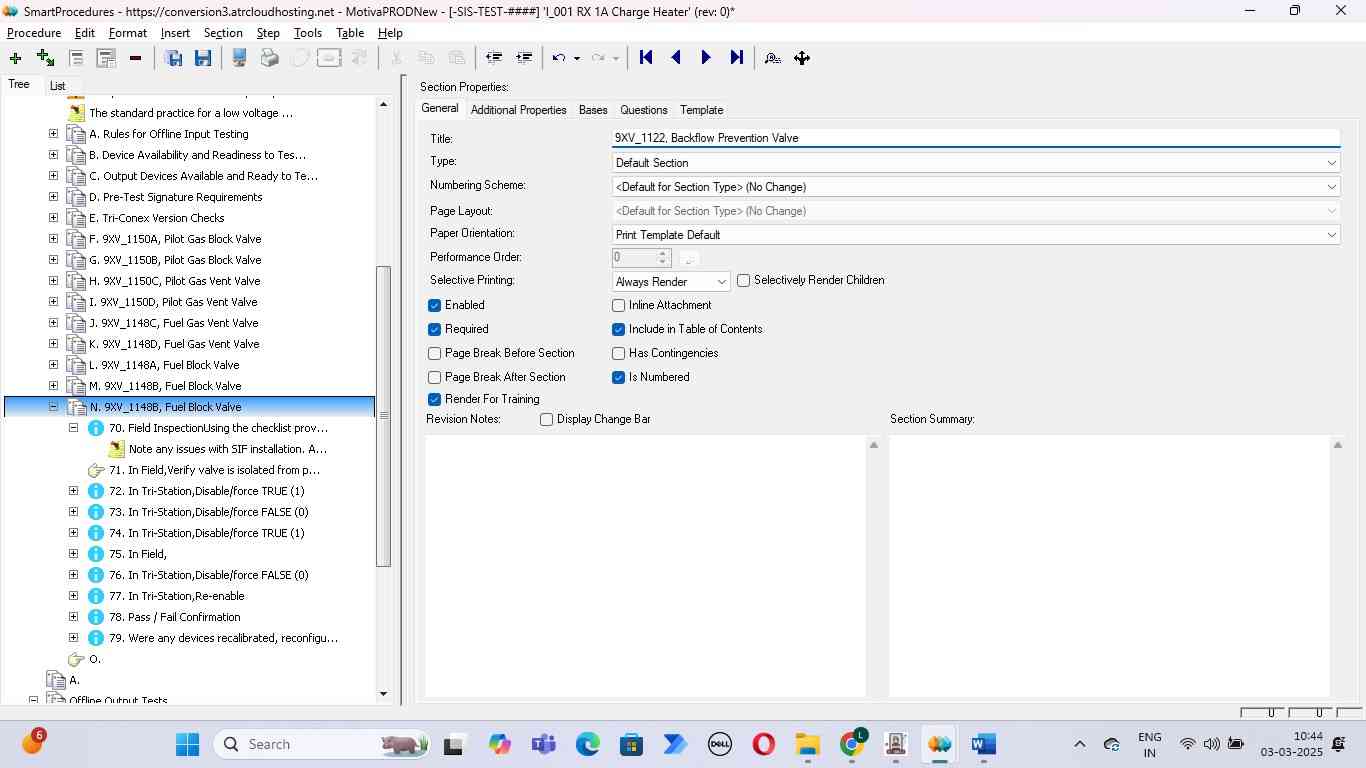Screen dimensions: 1366x768
Task: Open the Tools menu
Action: (x=307, y=33)
